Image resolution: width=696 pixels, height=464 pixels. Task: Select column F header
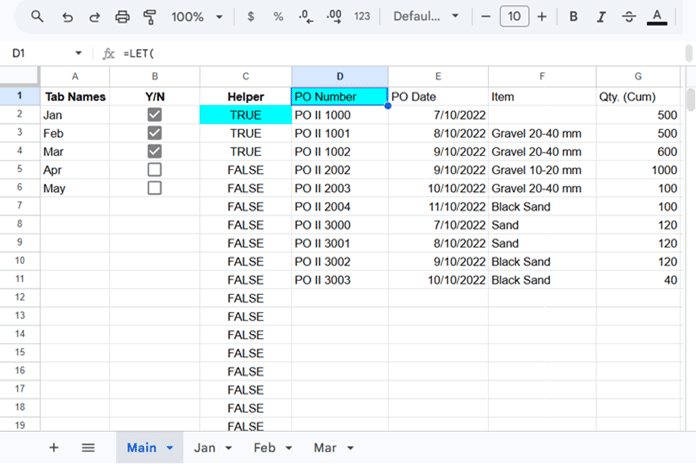click(542, 76)
